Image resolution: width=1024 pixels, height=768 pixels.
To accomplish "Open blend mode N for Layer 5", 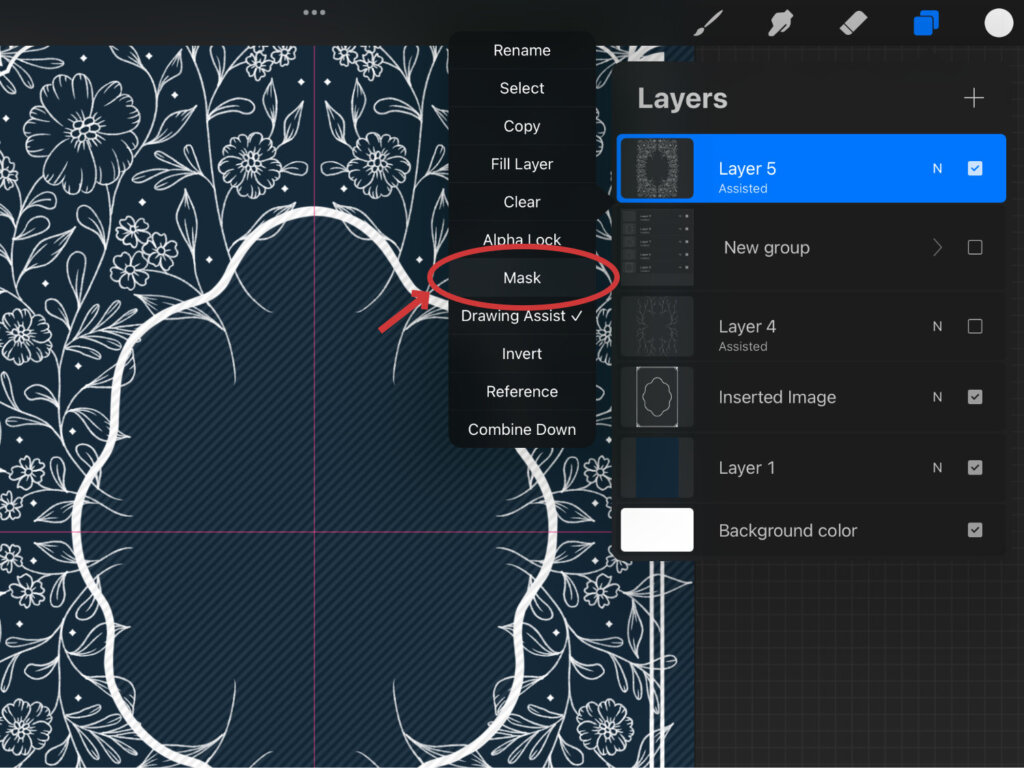I will tap(937, 169).
